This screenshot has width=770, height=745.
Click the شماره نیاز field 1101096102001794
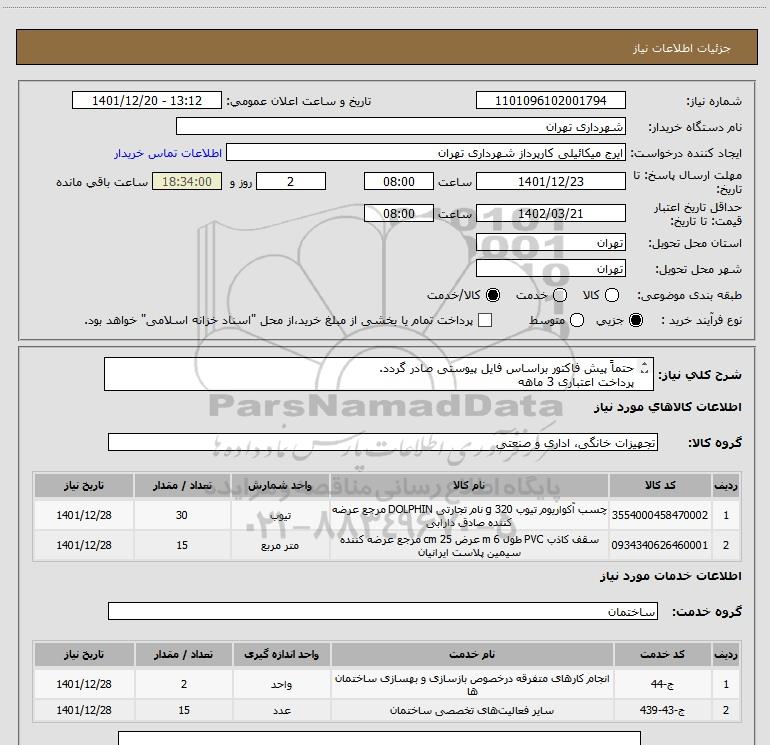point(550,100)
